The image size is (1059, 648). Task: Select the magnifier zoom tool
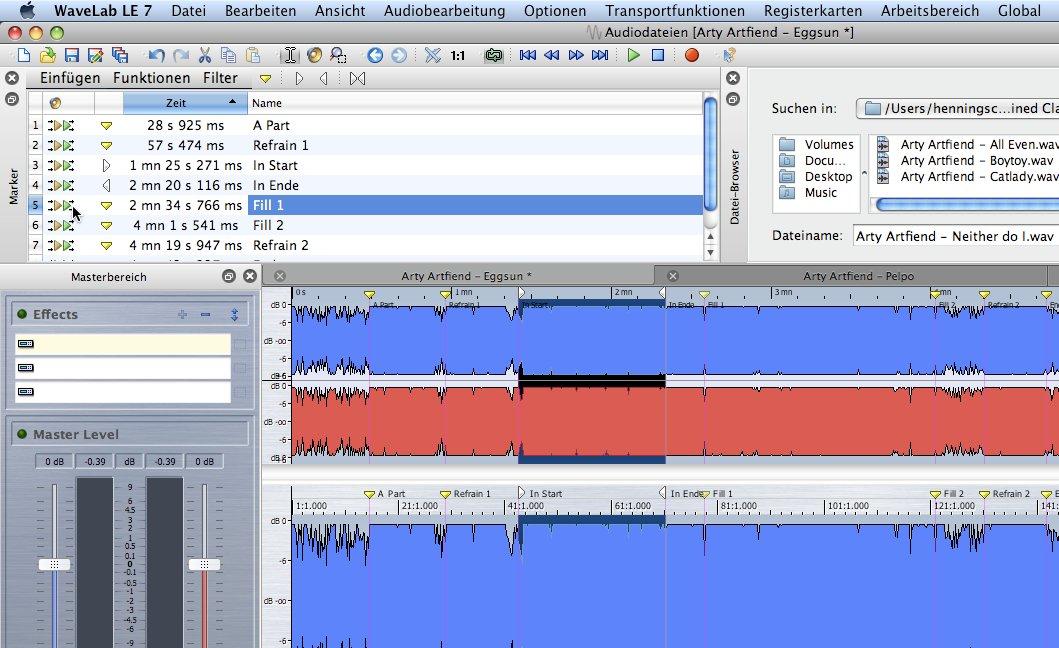338,55
